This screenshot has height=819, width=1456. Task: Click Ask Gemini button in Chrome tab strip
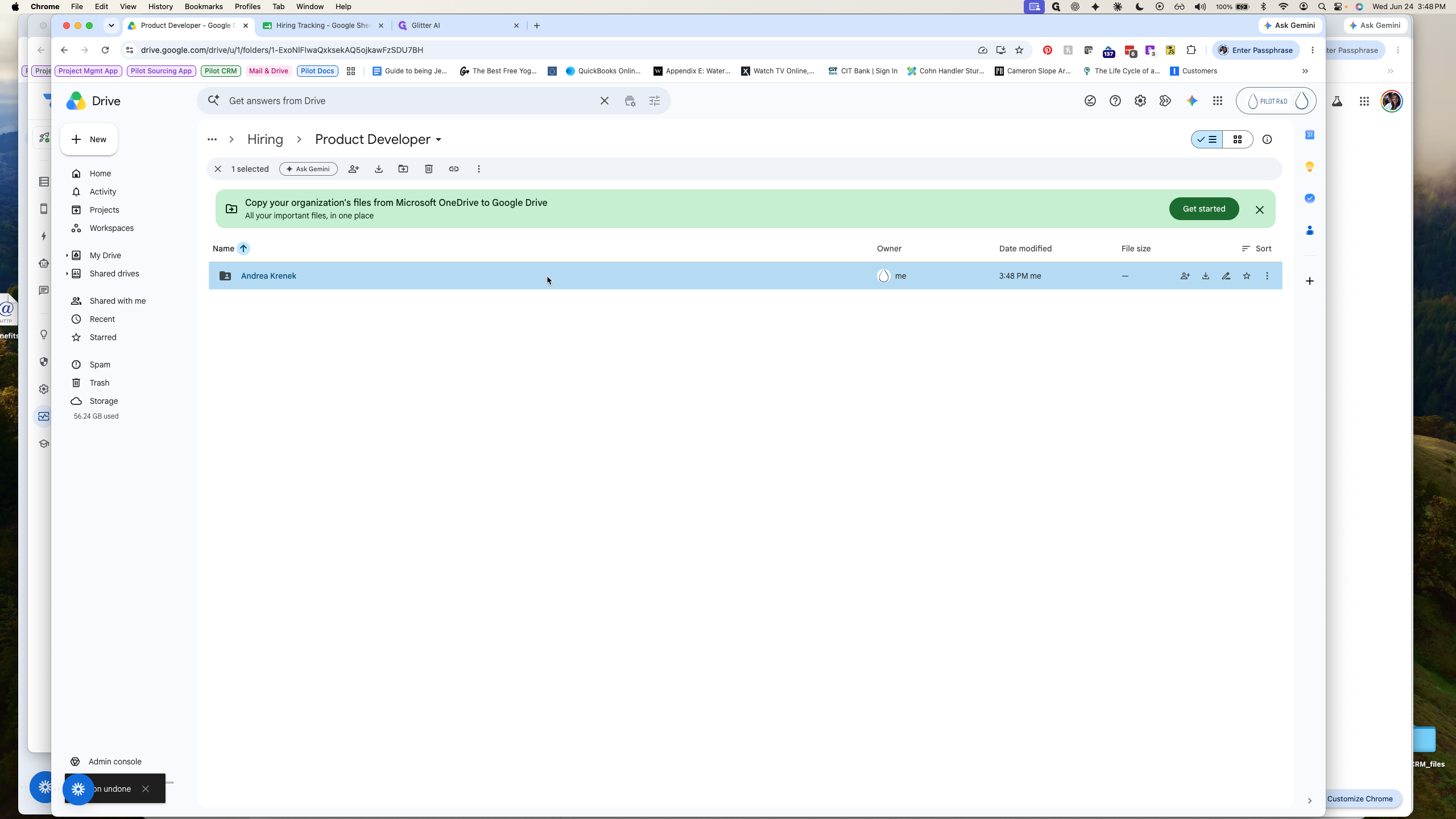tap(1290, 26)
